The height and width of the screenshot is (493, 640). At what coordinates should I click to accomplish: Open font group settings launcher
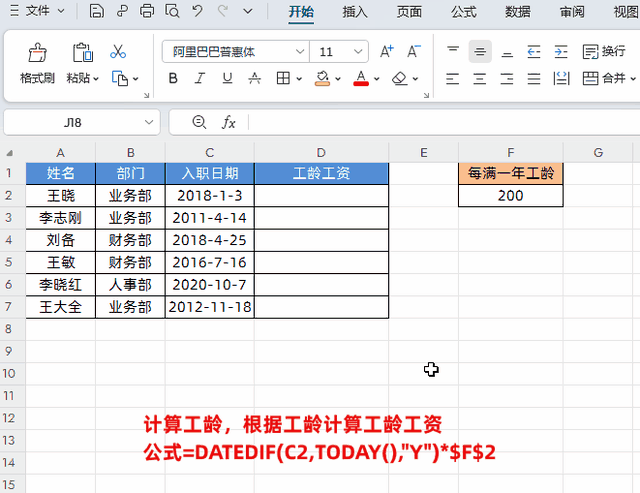point(426,95)
